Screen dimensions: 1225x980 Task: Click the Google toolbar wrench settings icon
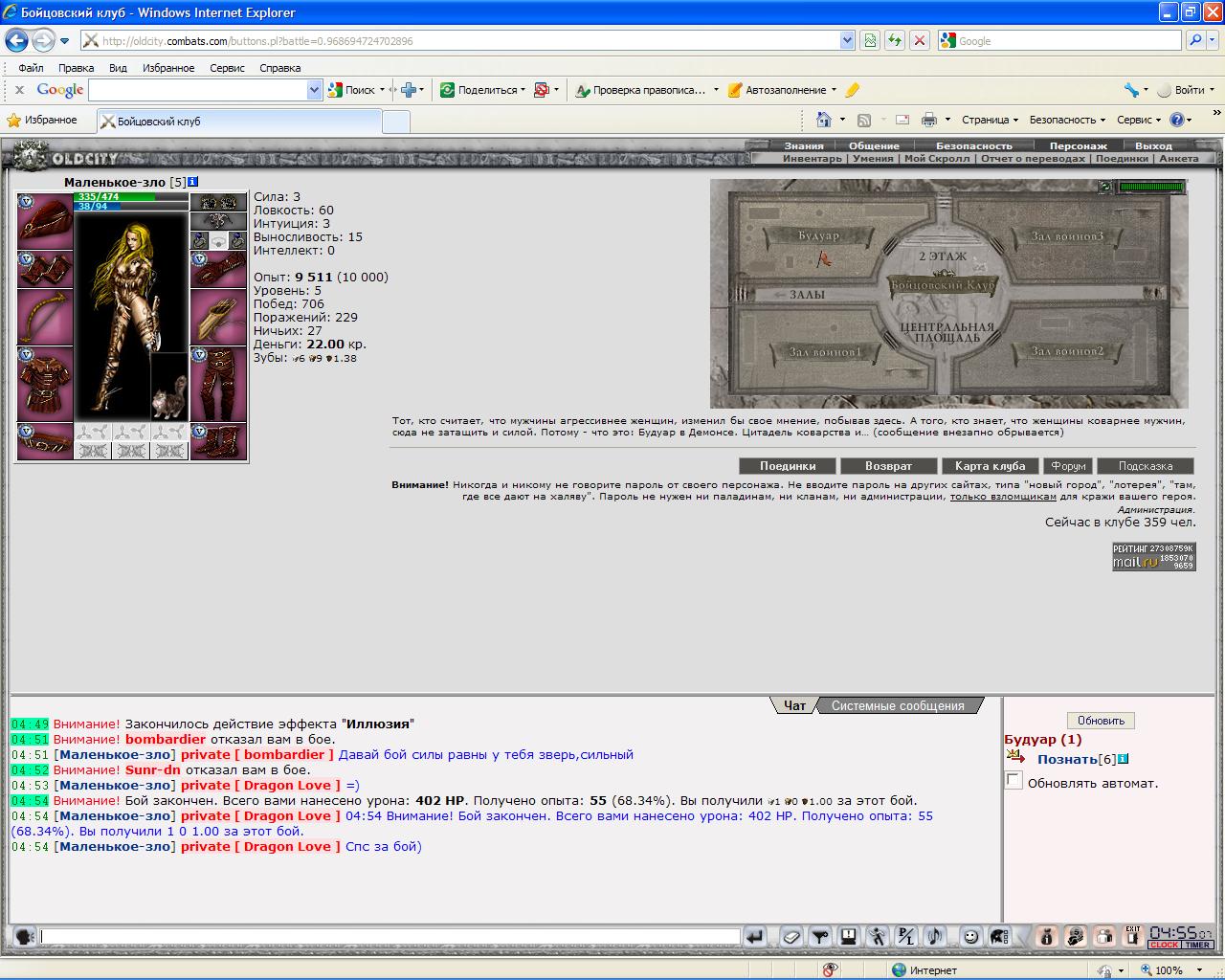[1131, 90]
